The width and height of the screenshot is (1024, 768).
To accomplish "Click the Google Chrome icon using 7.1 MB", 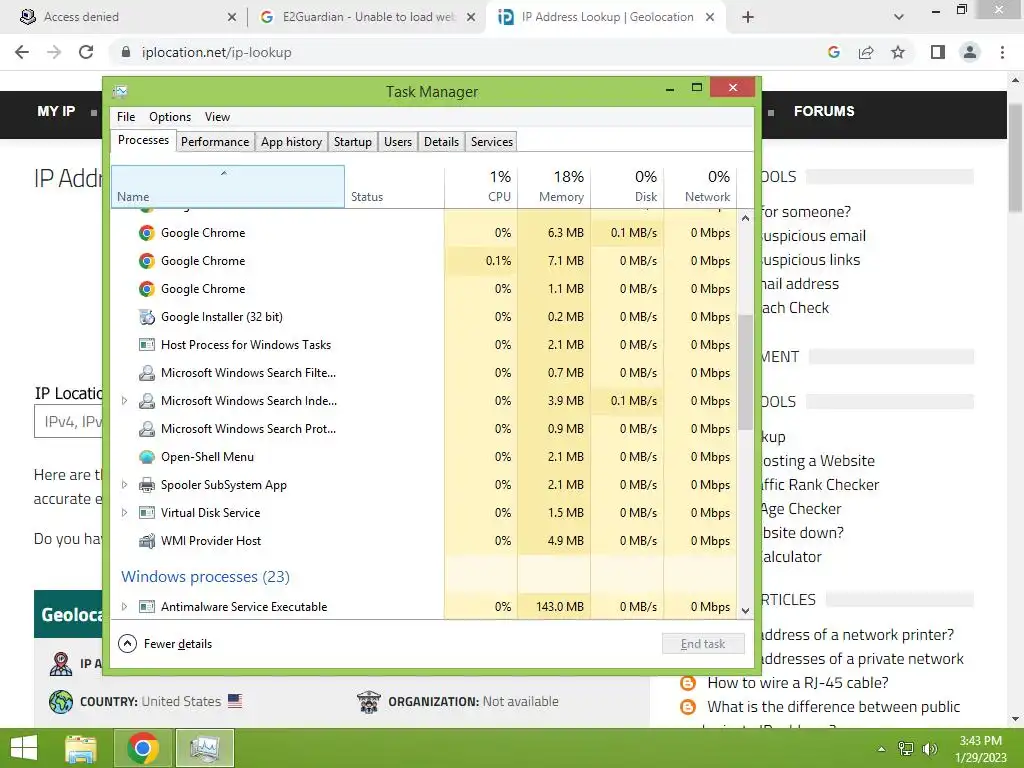I will (x=147, y=261).
